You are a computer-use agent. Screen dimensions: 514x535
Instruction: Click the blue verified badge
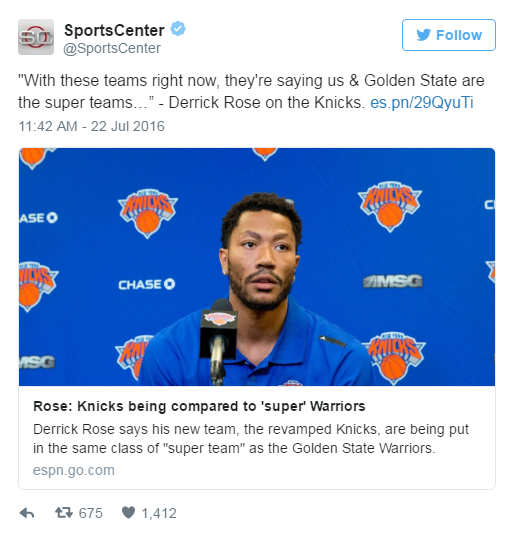(178, 29)
